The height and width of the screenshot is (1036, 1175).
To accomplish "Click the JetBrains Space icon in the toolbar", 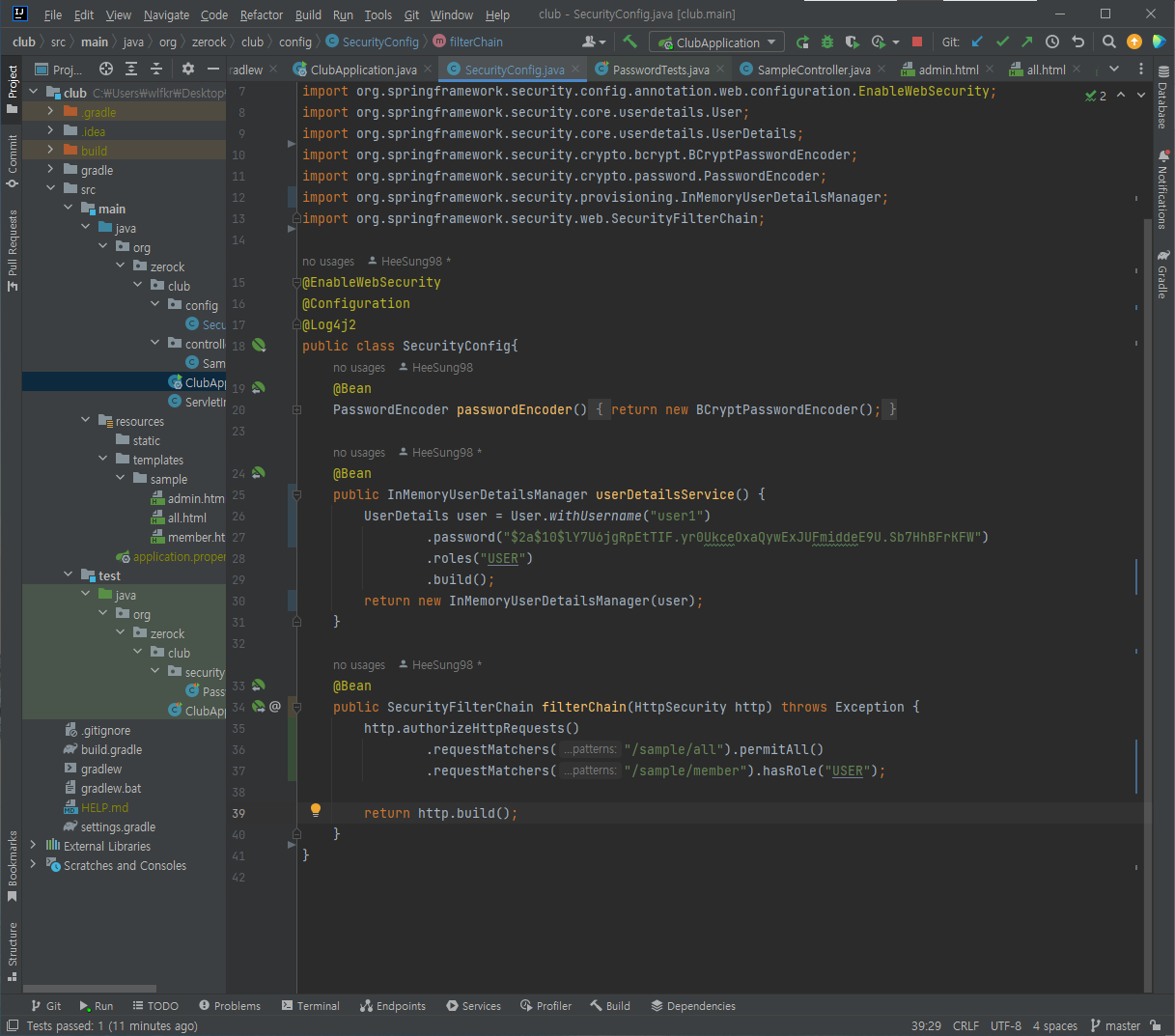I will coord(1160,42).
